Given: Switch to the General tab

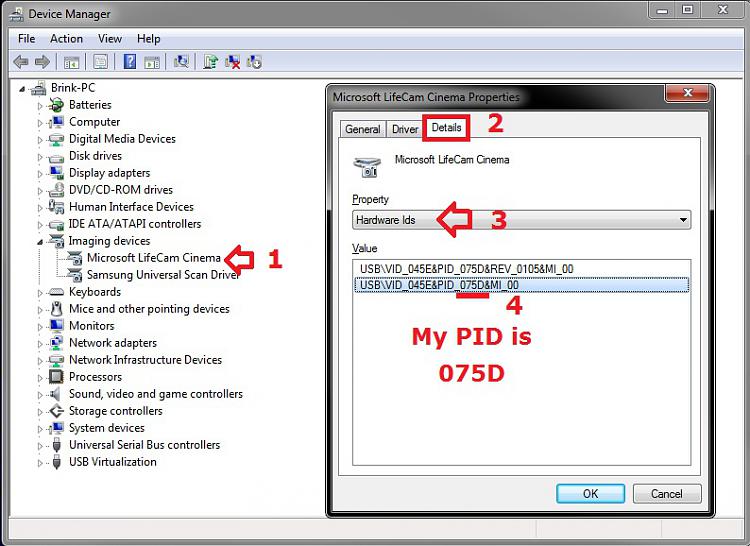Looking at the screenshot, I should click(363, 129).
